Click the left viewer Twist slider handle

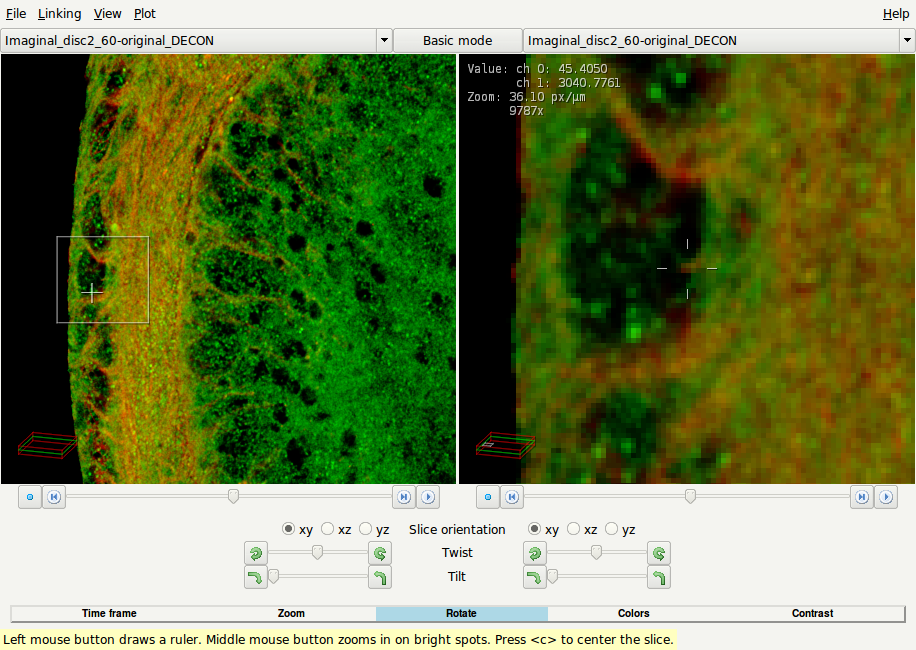317,552
